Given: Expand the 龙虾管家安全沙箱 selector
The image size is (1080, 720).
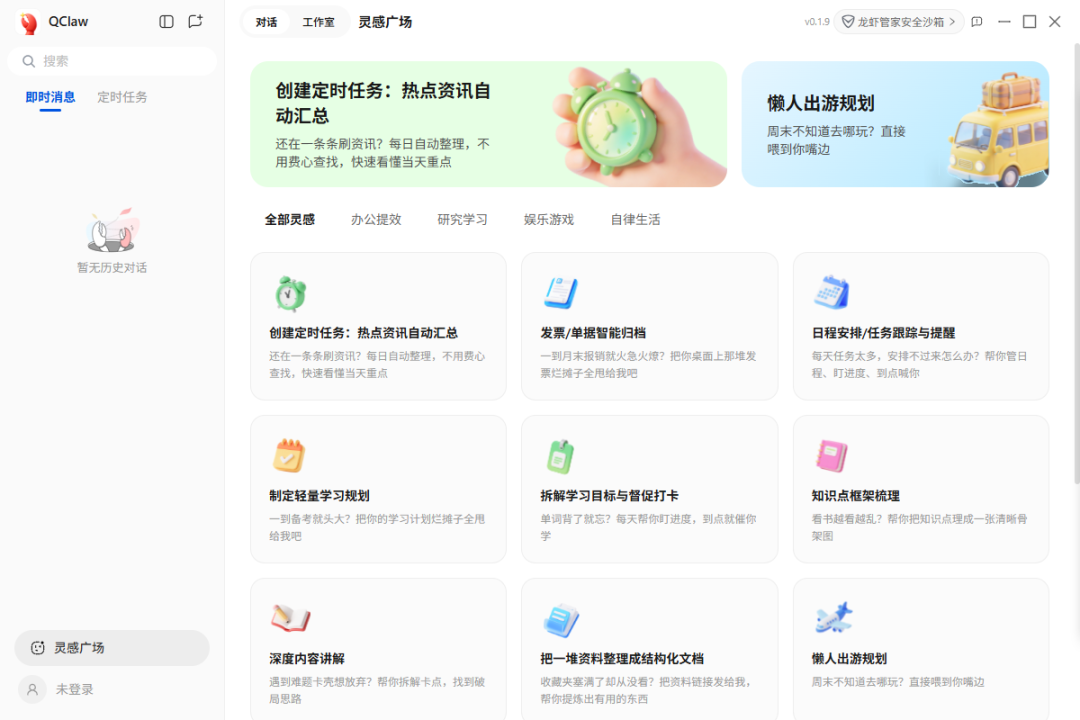Looking at the screenshot, I should tap(899, 22).
